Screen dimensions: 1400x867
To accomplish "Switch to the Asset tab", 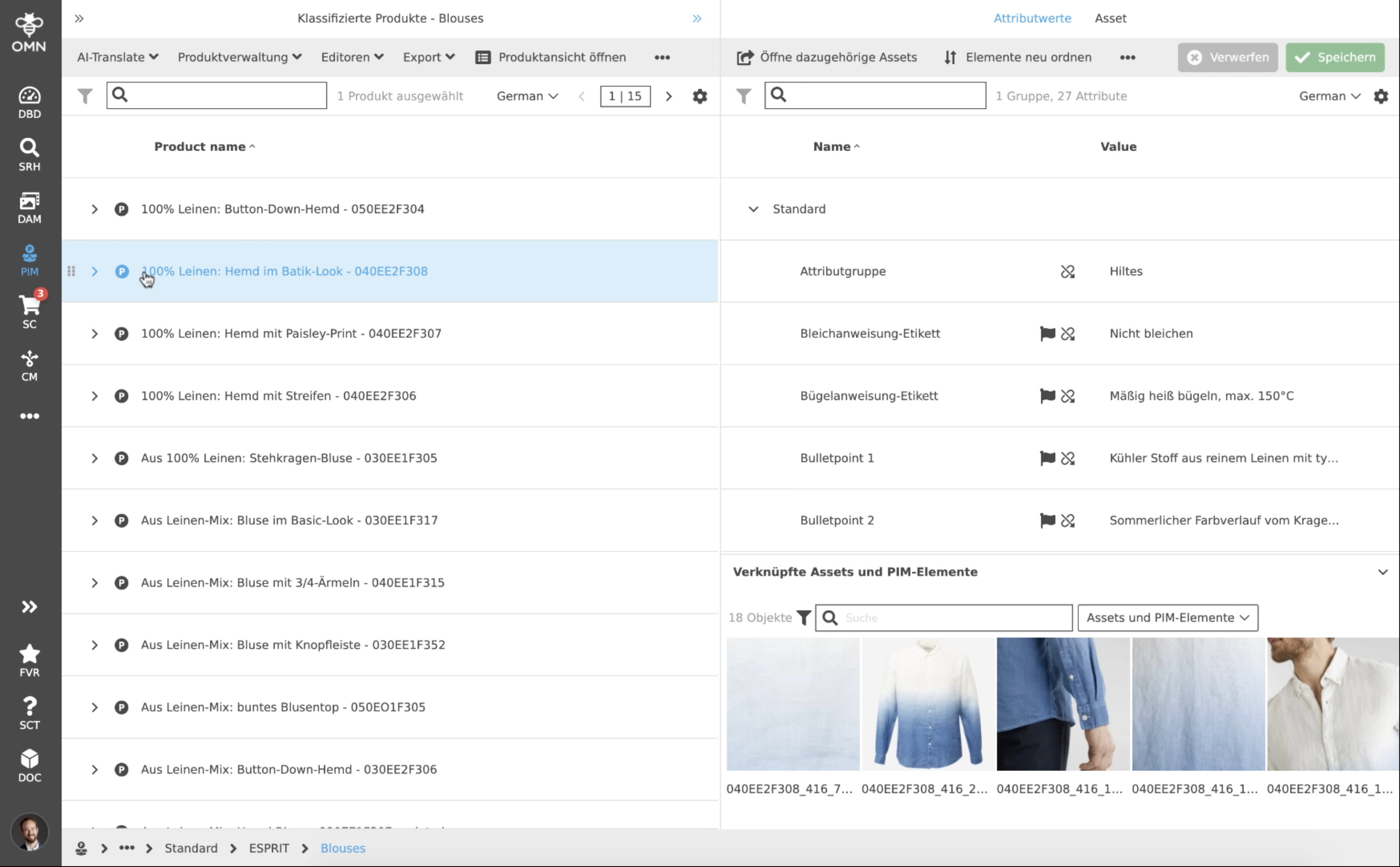I will coord(1110,18).
